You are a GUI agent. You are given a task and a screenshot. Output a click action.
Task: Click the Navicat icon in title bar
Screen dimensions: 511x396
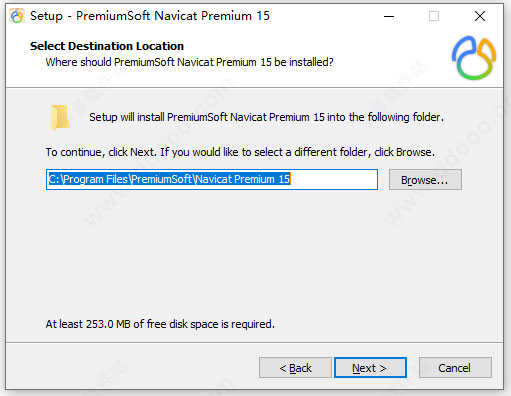click(17, 16)
